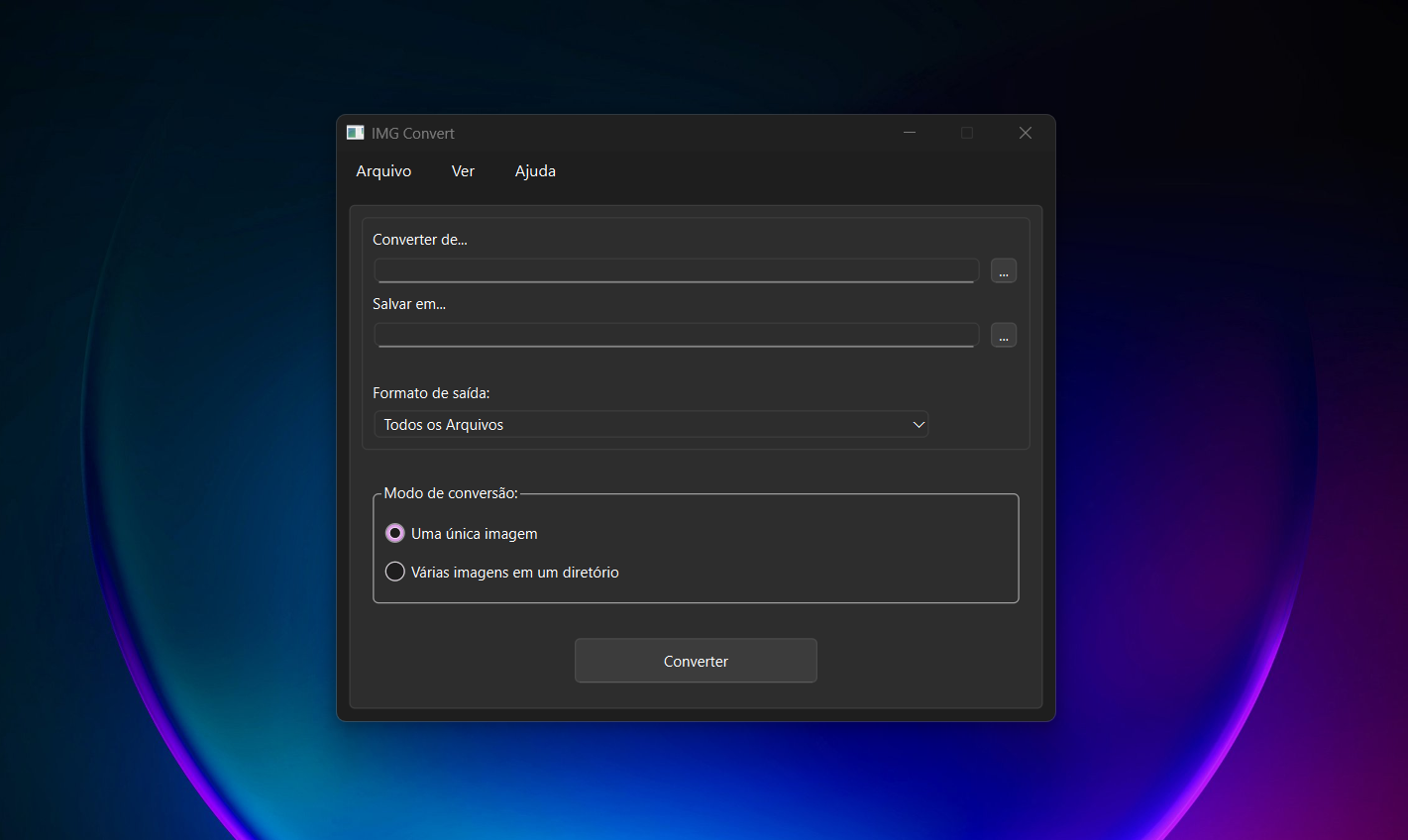
Task: Browse for destination next to Salvar em
Action: click(x=1004, y=336)
